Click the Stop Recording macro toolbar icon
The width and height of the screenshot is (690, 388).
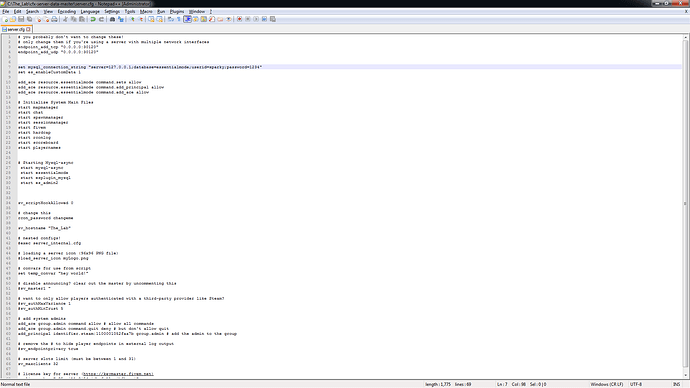(248, 19)
